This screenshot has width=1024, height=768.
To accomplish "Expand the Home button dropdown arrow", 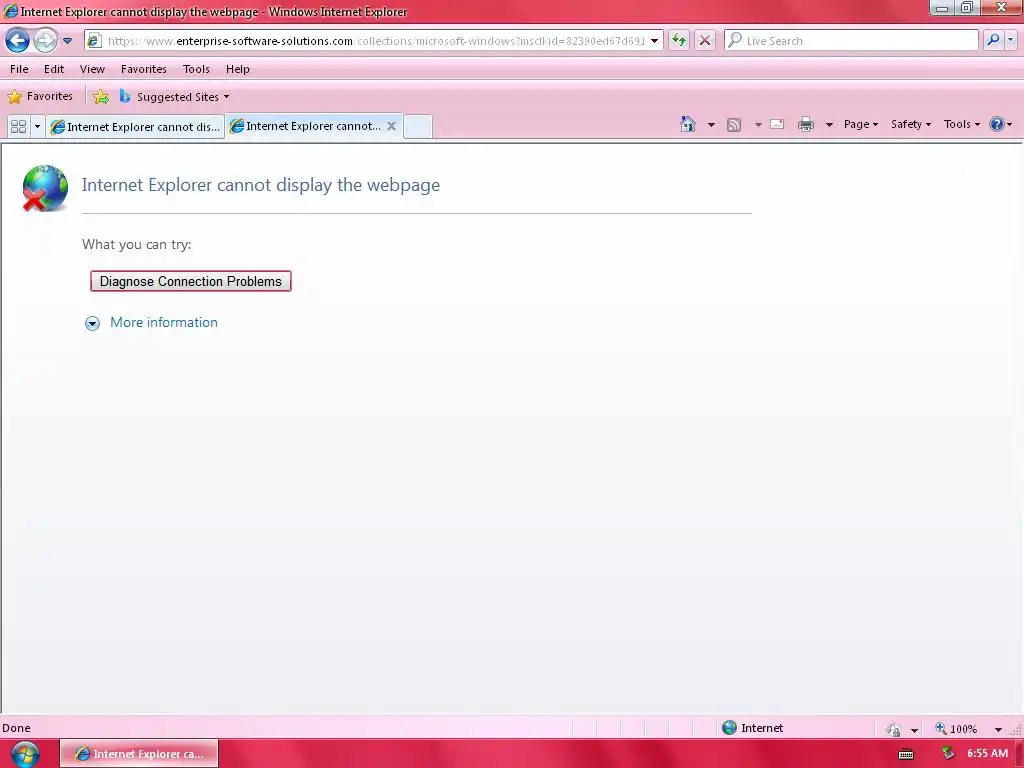I will (711, 125).
